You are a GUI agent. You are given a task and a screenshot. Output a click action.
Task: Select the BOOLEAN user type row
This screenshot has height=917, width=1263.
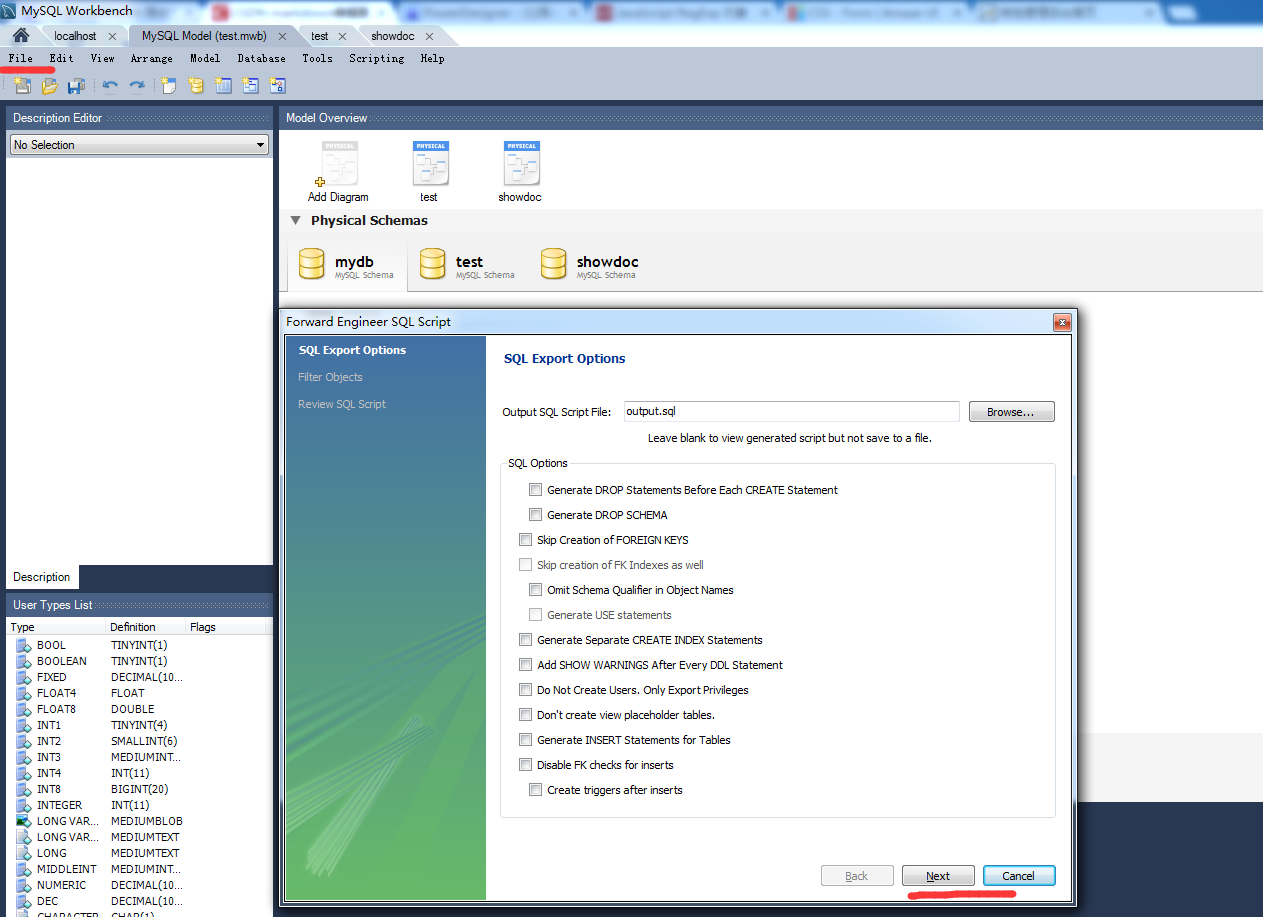pyautogui.click(x=139, y=661)
